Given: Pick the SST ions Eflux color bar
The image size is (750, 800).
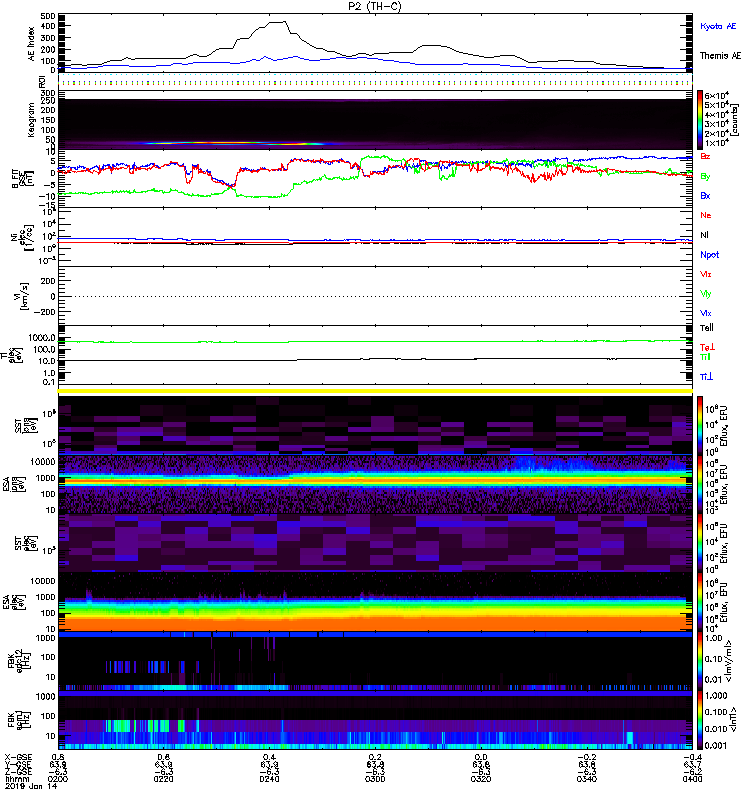Looking at the screenshot, I should pos(700,425).
